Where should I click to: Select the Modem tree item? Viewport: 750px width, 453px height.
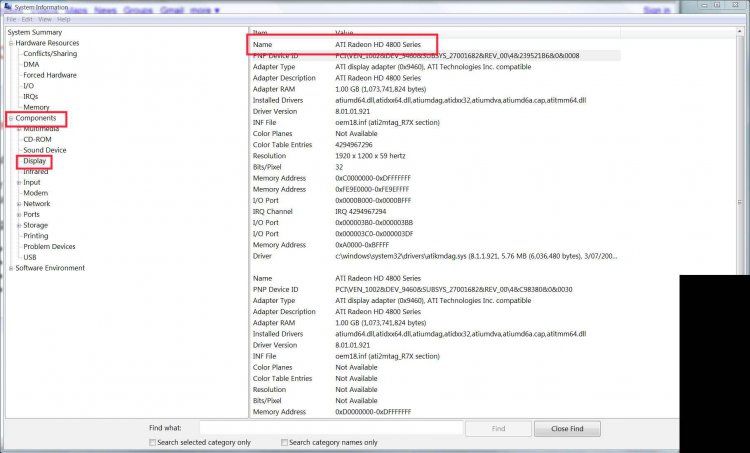click(35, 193)
